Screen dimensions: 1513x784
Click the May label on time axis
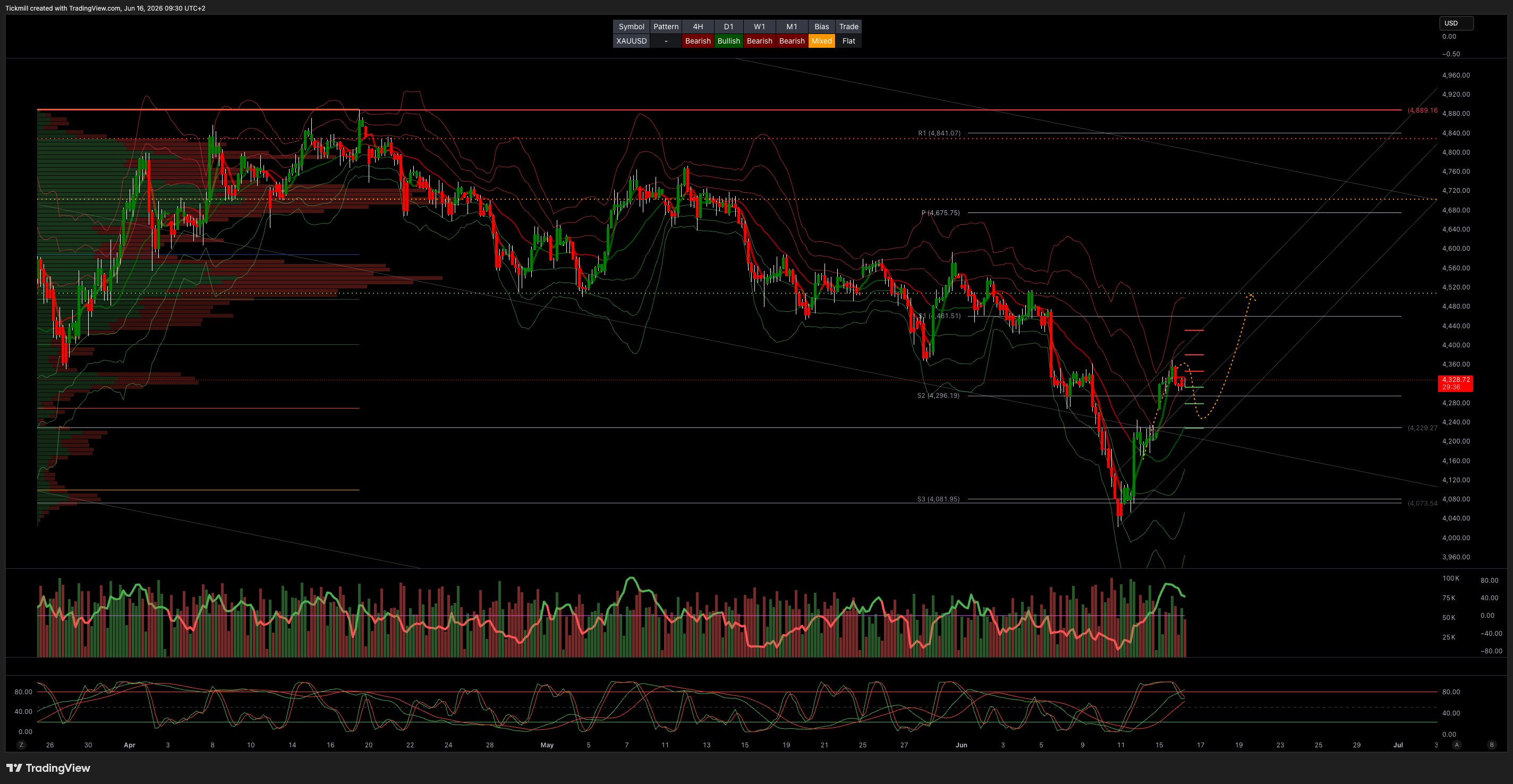pos(547,745)
